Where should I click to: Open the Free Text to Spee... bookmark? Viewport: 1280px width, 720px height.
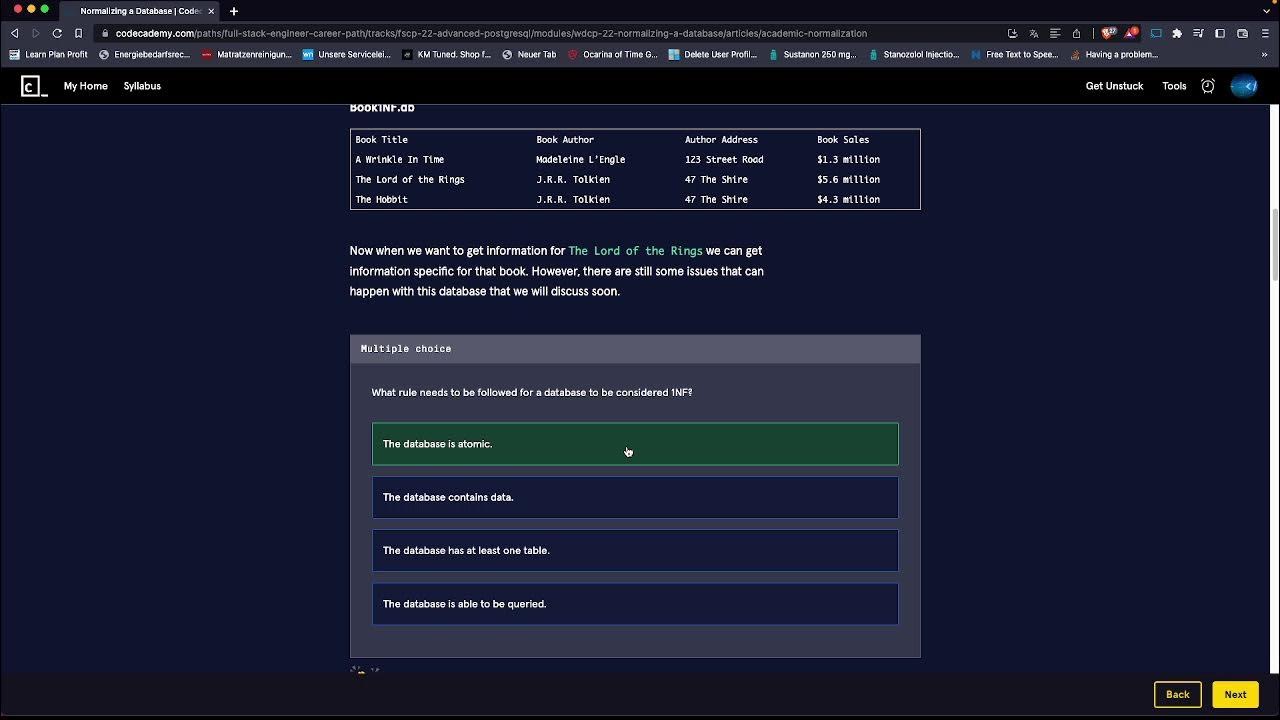(x=1014, y=54)
